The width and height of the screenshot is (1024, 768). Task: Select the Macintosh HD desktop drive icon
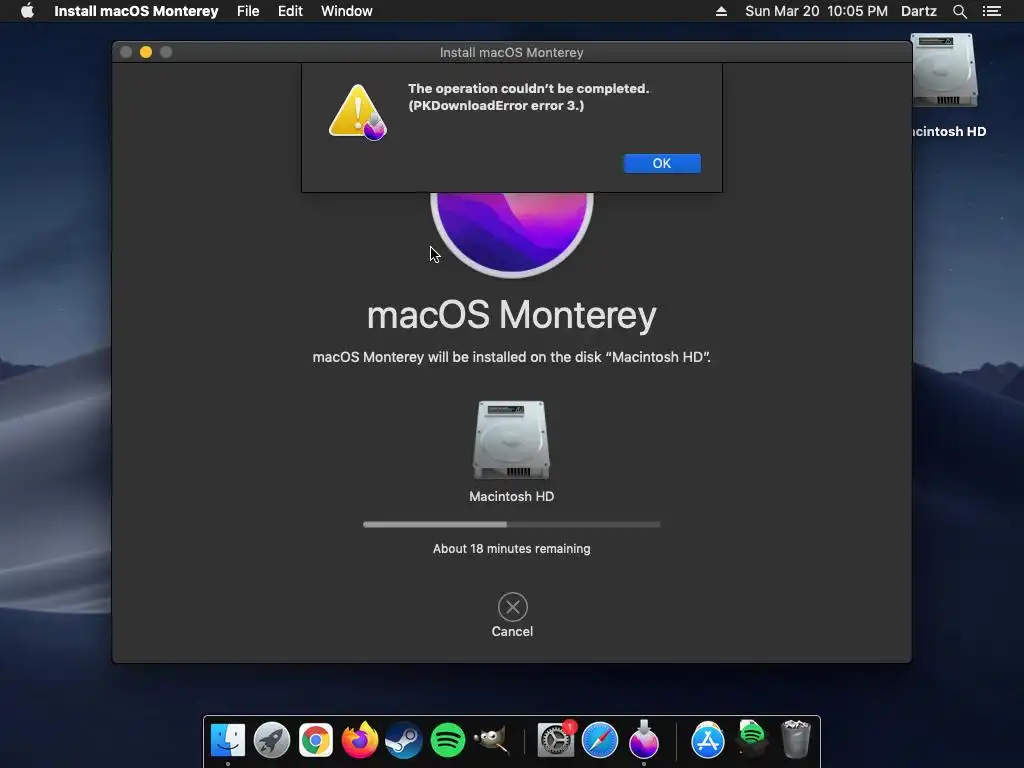coord(944,71)
